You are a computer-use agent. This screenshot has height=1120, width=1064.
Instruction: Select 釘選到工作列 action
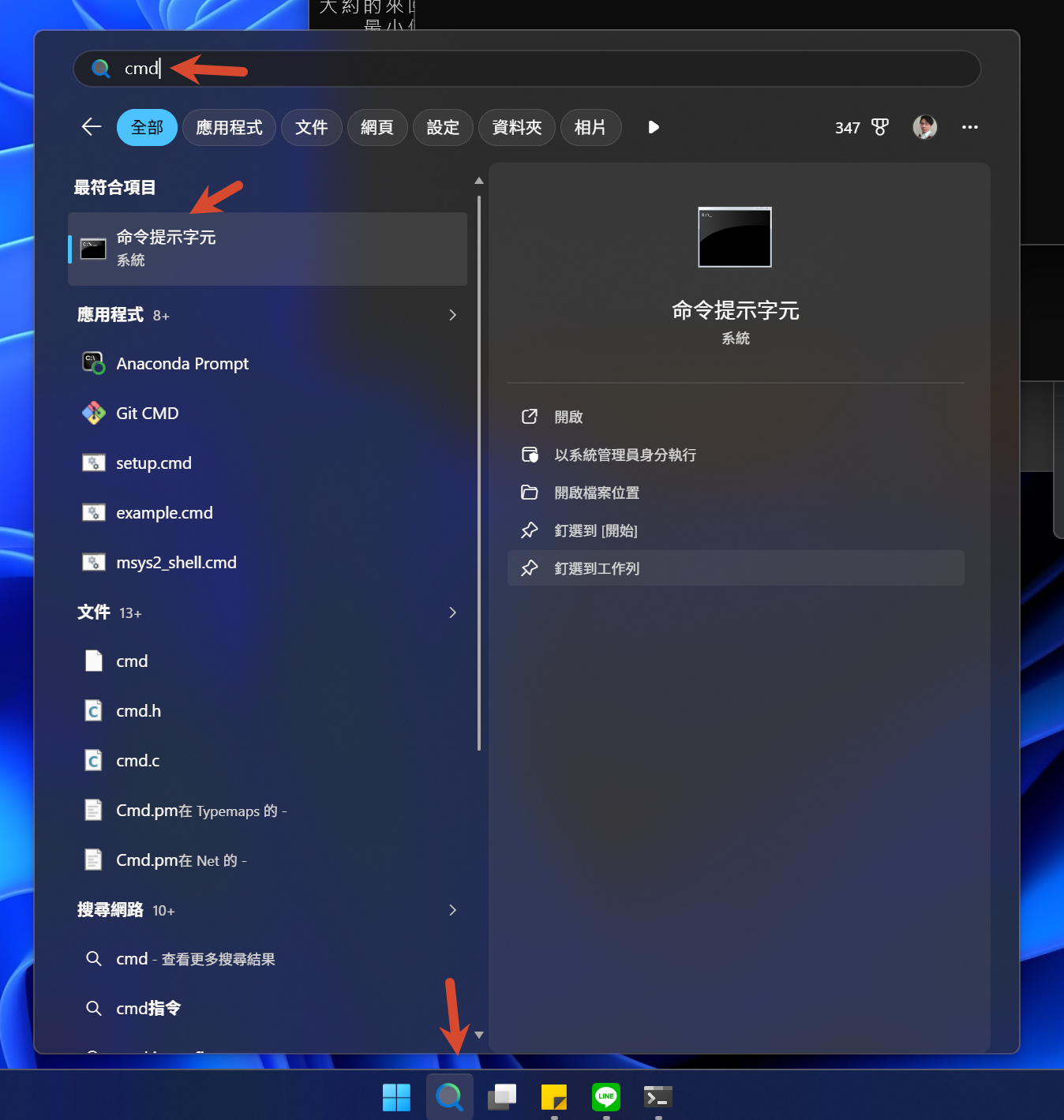[x=736, y=568]
